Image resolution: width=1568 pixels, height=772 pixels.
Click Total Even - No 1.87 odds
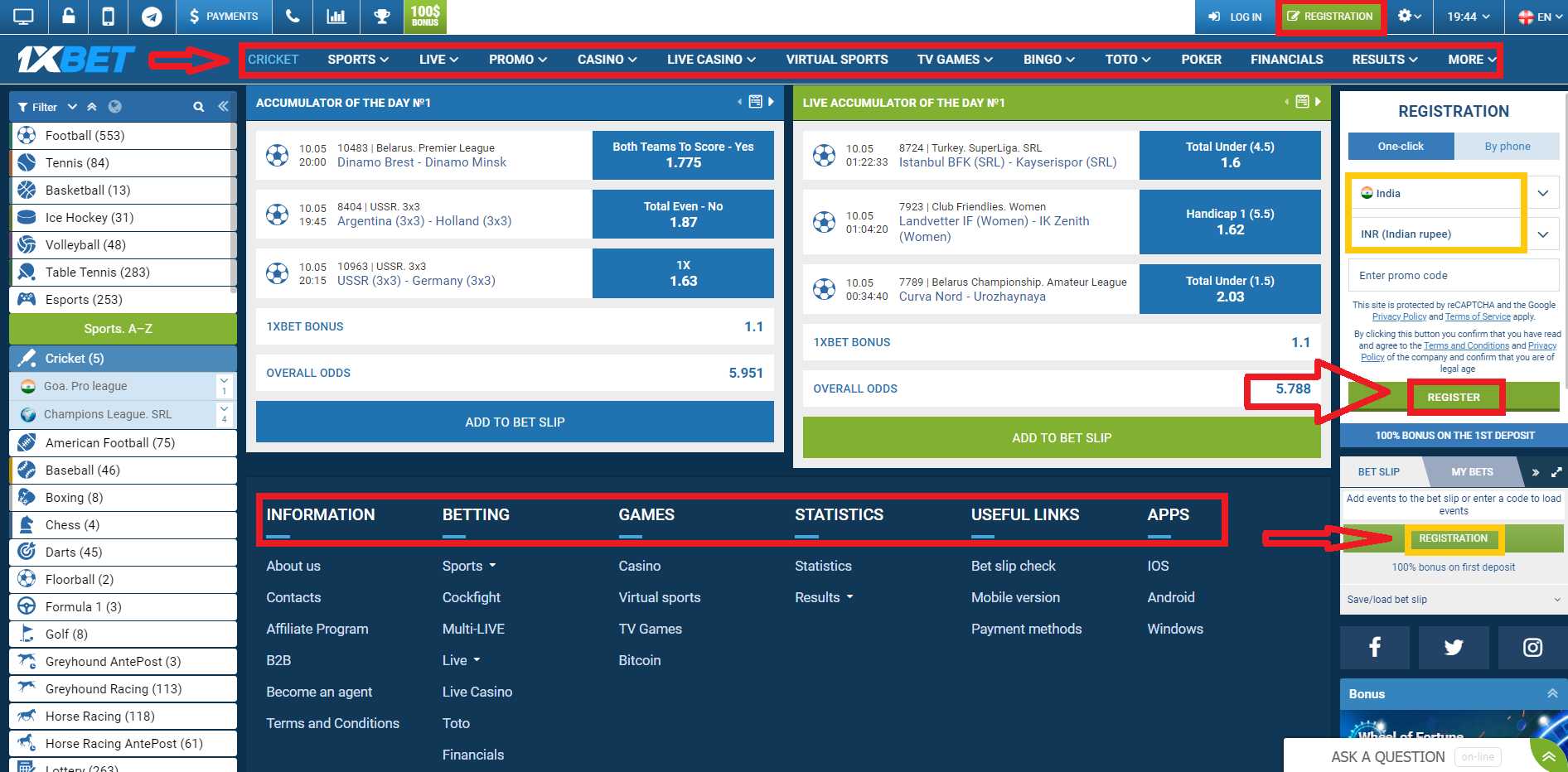(683, 215)
